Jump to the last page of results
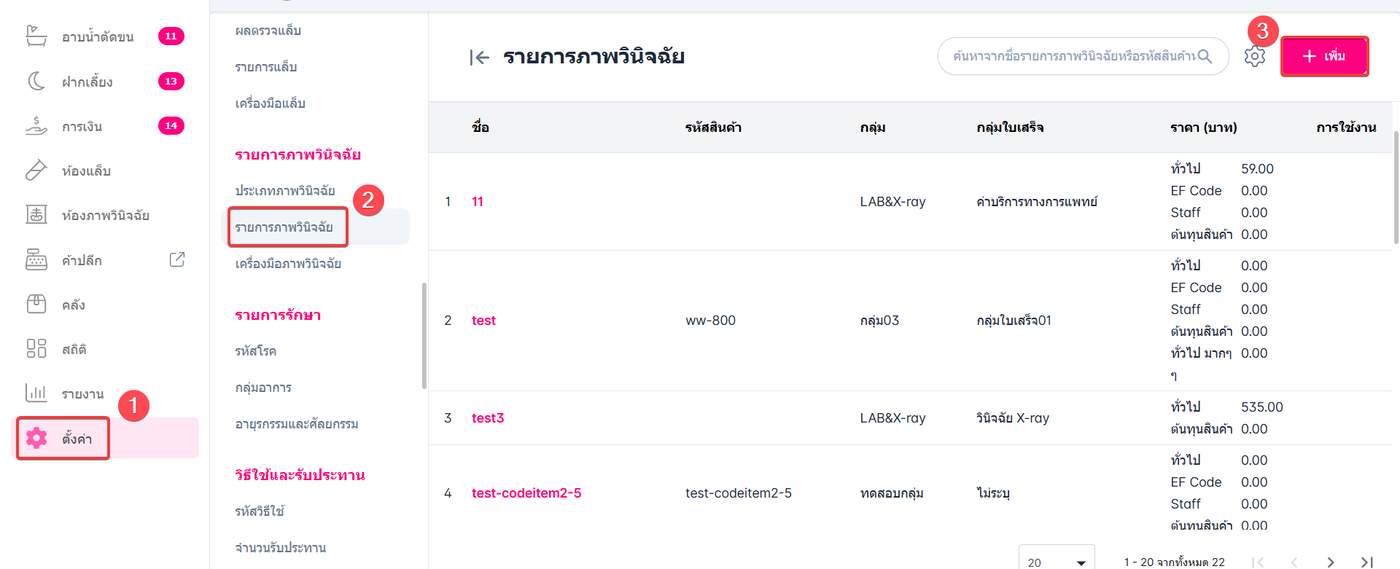 click(1367, 562)
